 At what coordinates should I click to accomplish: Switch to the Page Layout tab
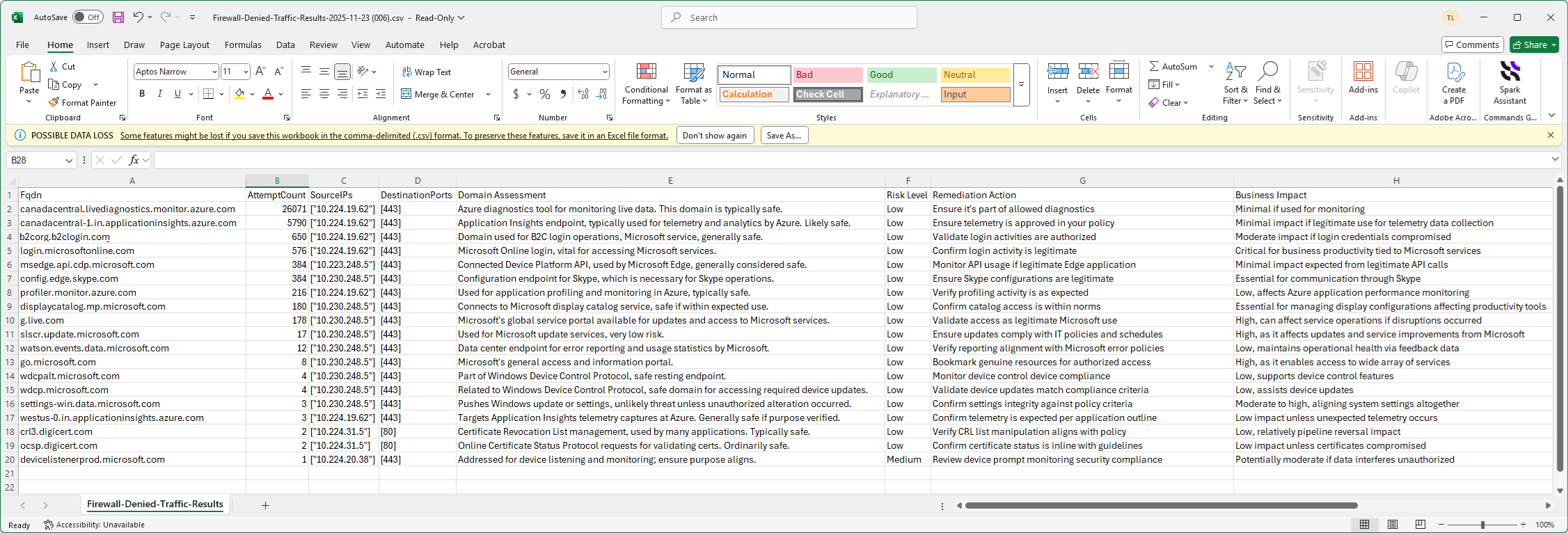tap(184, 45)
